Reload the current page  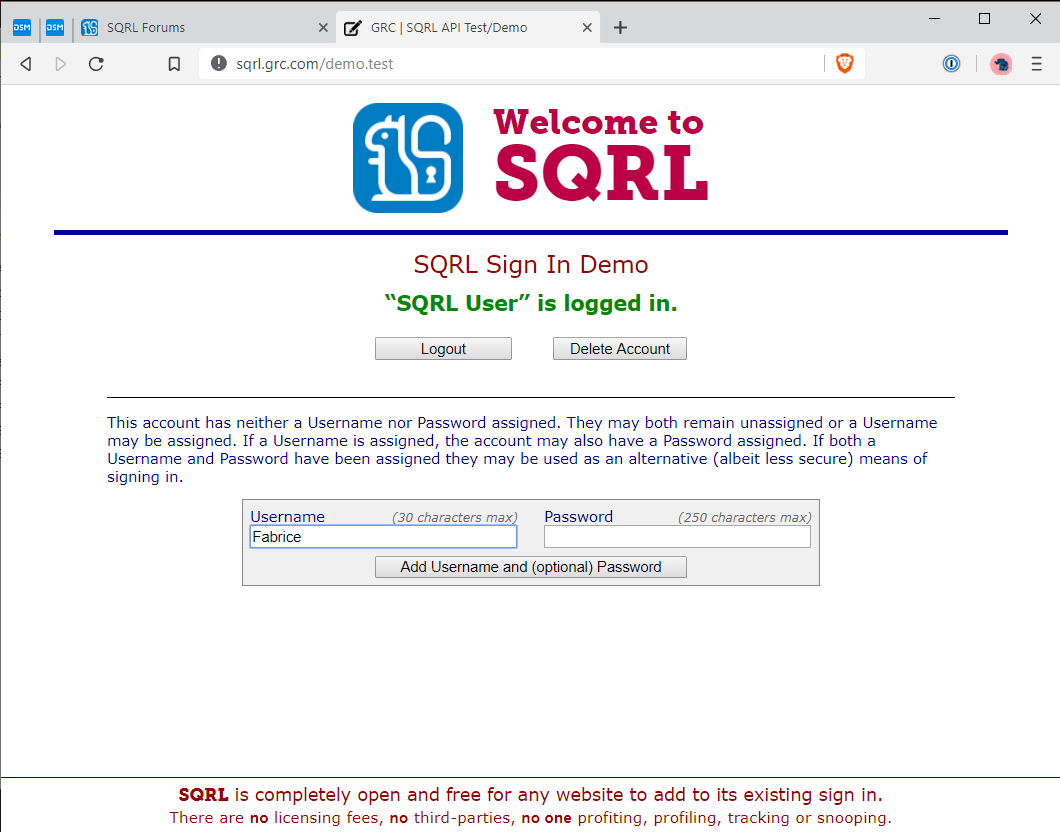pyautogui.click(x=96, y=64)
